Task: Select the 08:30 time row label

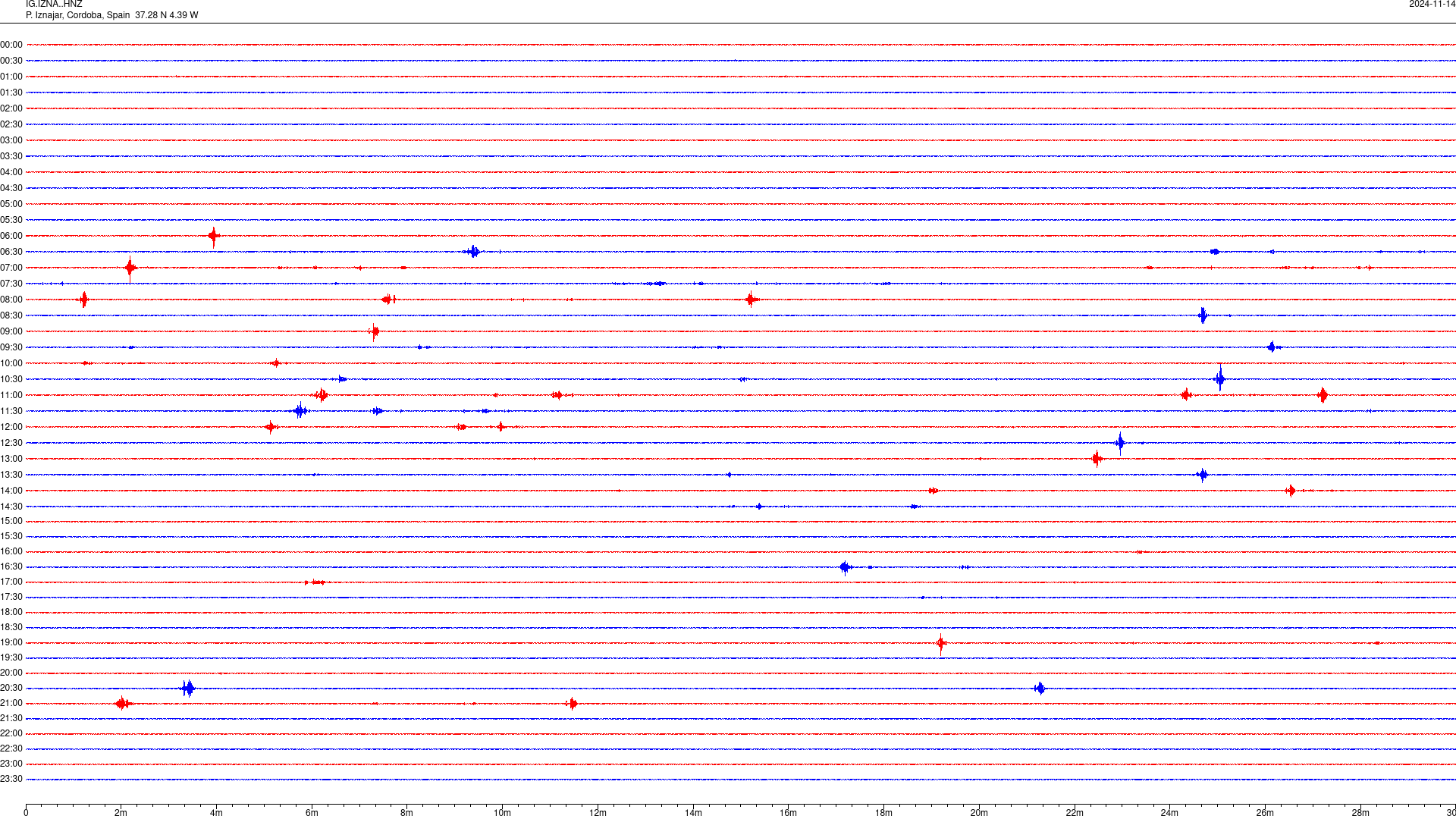Action: point(11,315)
